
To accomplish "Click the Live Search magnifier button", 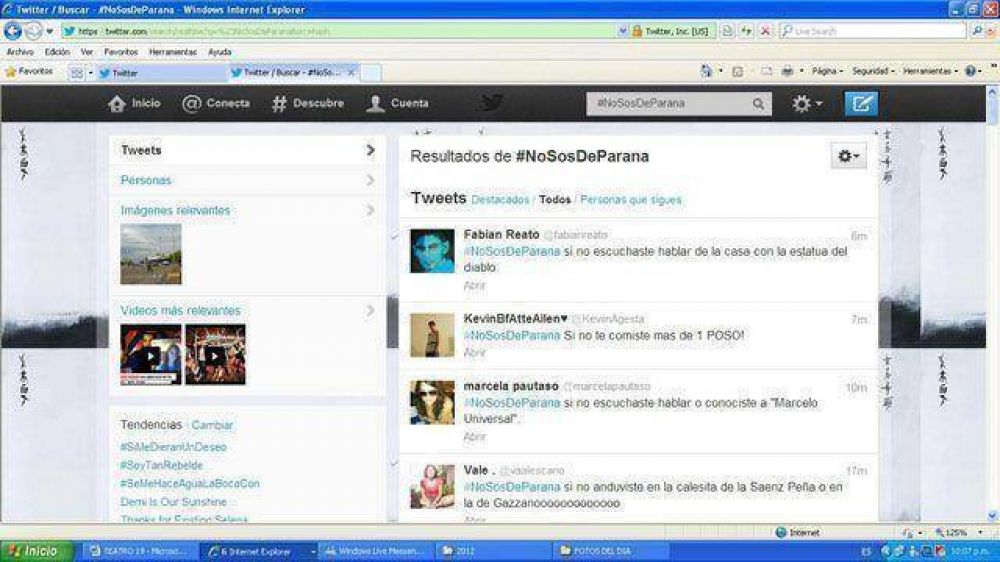I will coord(976,31).
